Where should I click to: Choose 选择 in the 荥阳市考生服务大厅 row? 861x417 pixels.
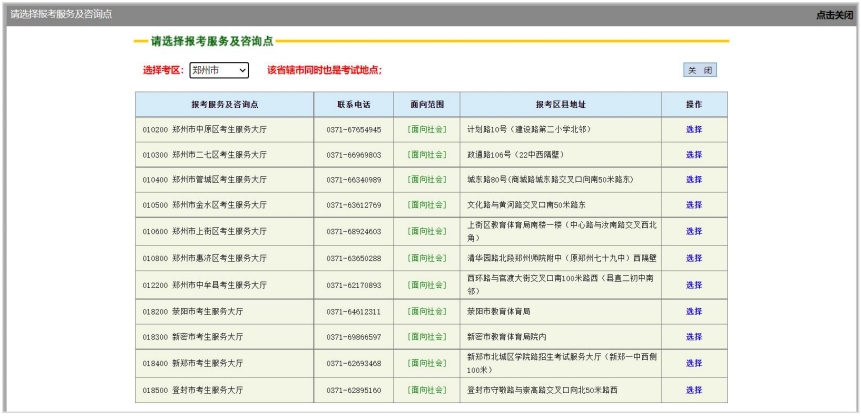(x=693, y=311)
